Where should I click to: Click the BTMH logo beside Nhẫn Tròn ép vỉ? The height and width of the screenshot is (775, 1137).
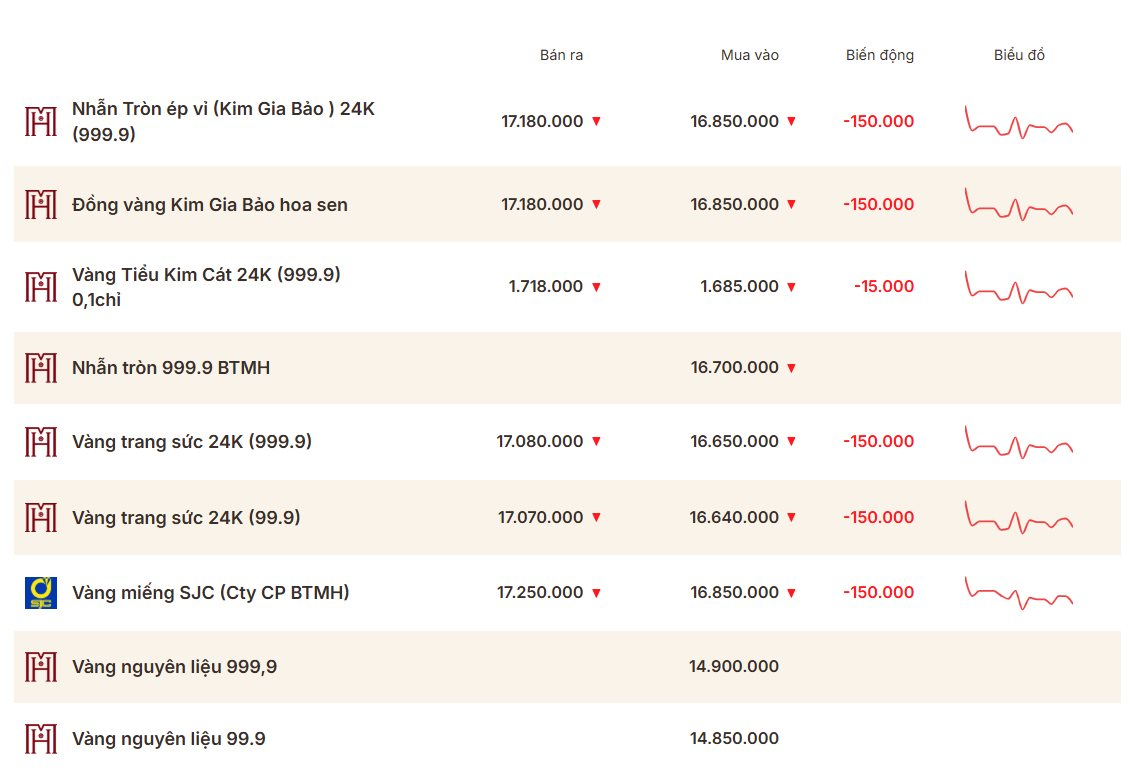(x=41, y=122)
